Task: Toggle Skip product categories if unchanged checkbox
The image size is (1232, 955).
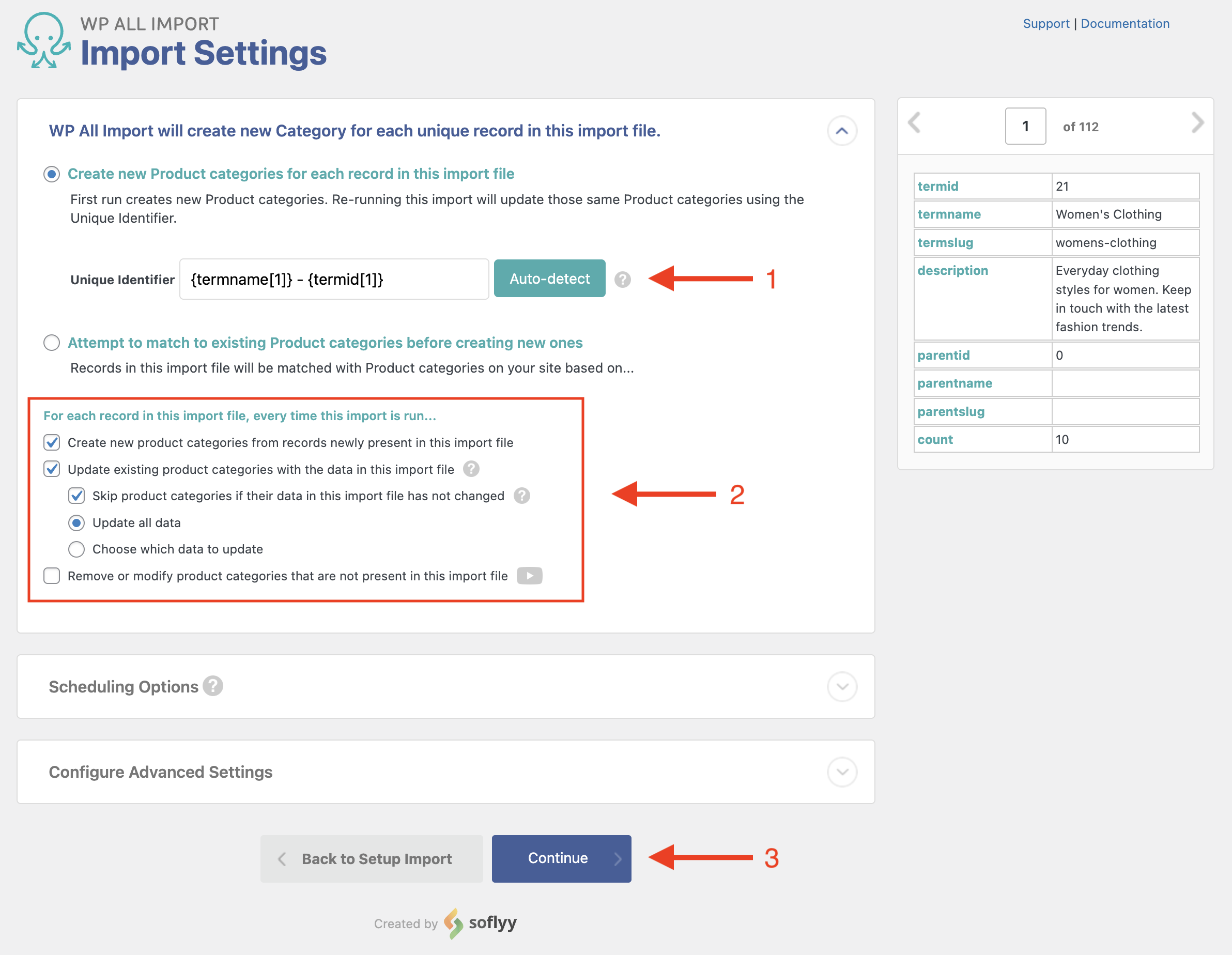Action: tap(76, 495)
